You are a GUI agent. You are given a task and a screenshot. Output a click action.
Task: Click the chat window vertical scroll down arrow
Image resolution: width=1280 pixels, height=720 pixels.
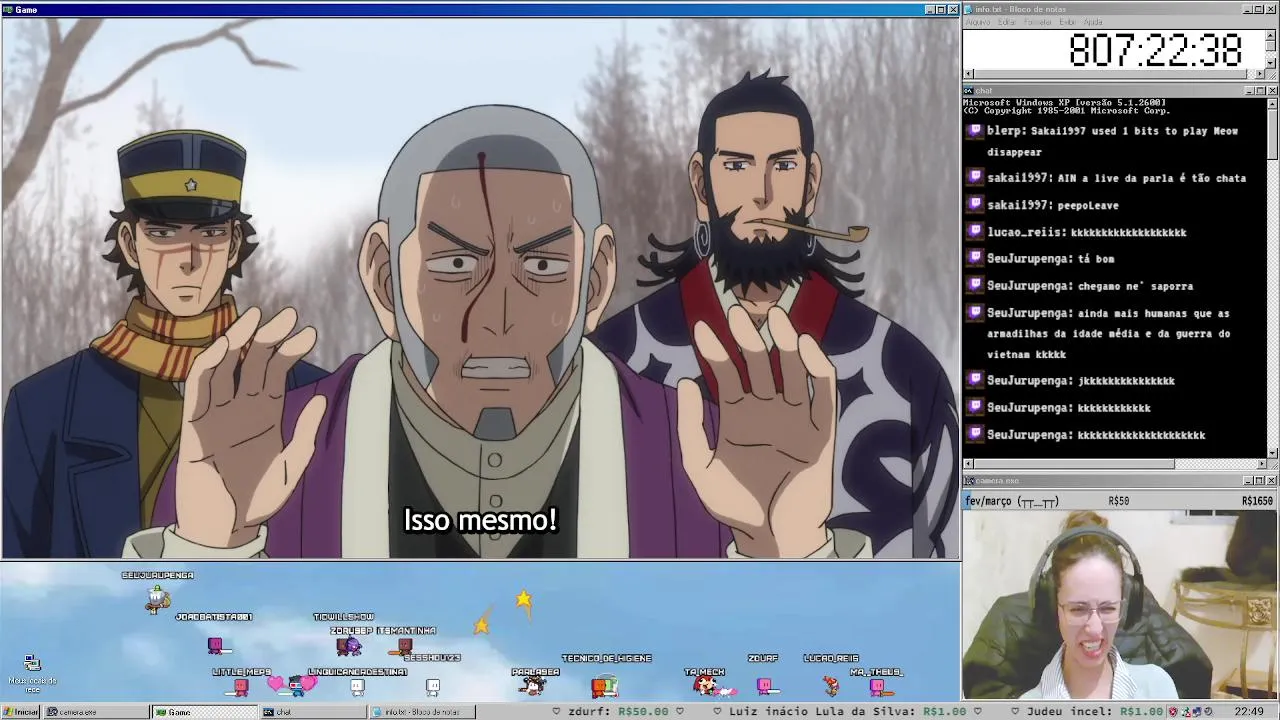click(1272, 453)
